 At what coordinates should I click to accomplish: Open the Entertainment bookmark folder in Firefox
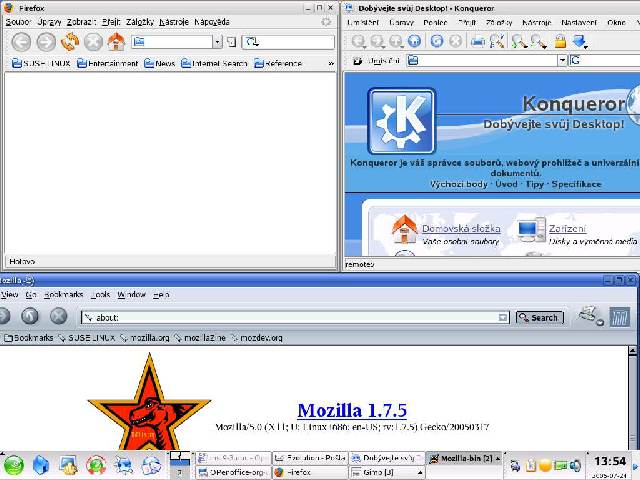coord(108,64)
